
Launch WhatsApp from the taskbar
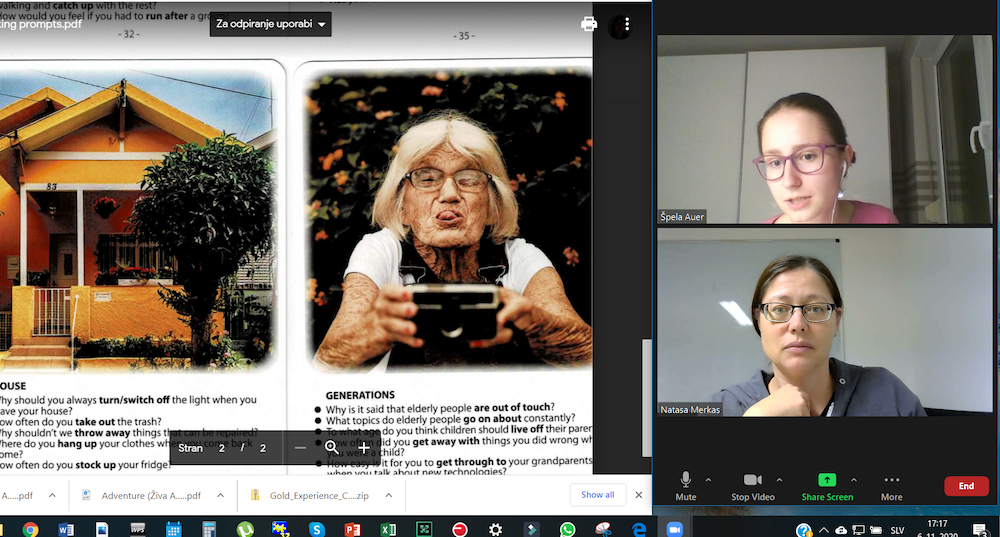click(568, 529)
